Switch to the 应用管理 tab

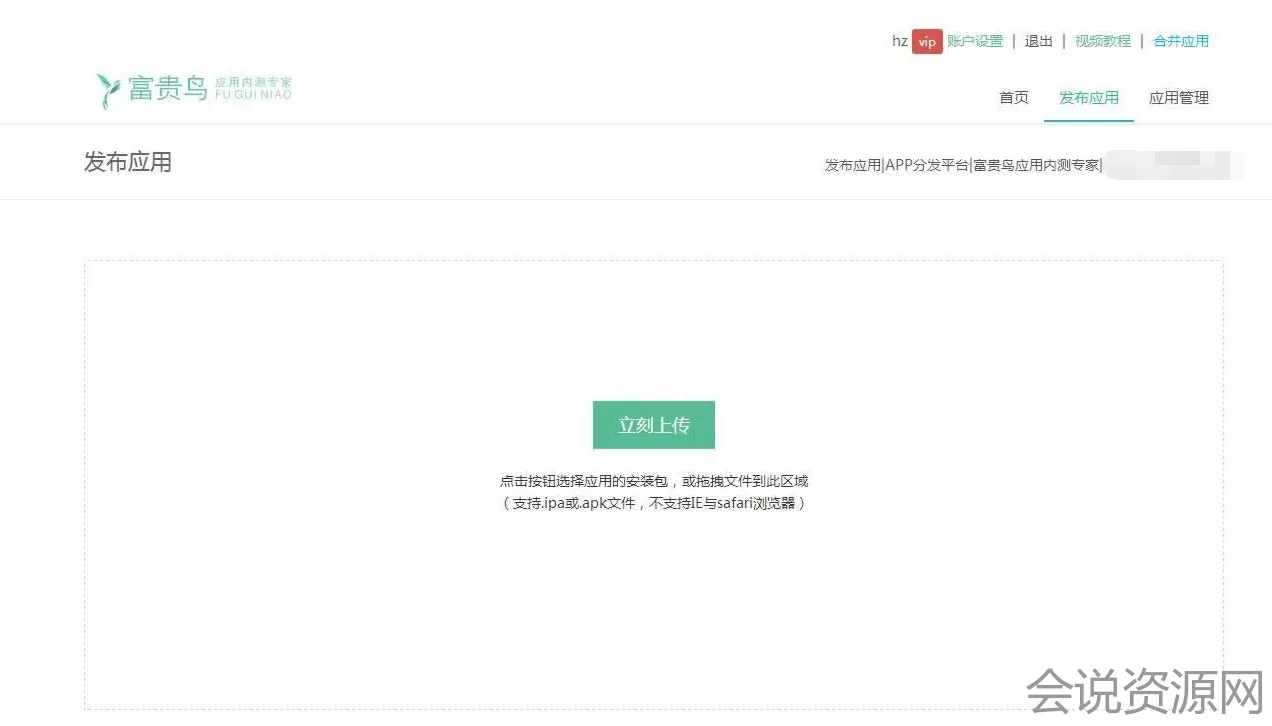click(x=1178, y=97)
